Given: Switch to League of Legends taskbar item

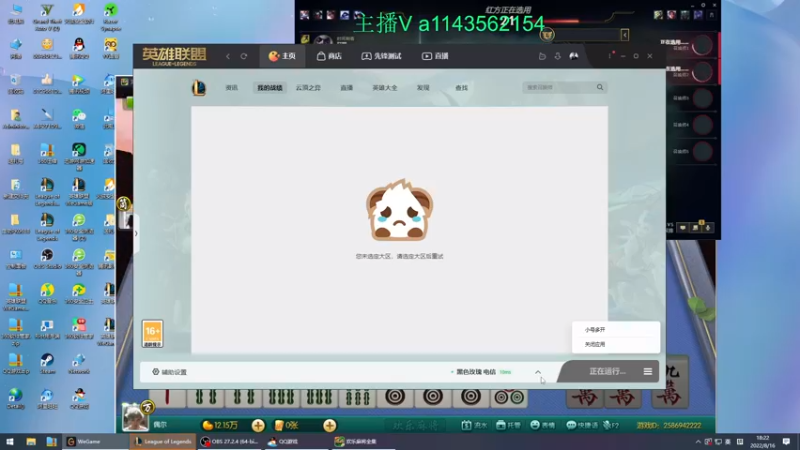Looking at the screenshot, I should coord(163,442).
